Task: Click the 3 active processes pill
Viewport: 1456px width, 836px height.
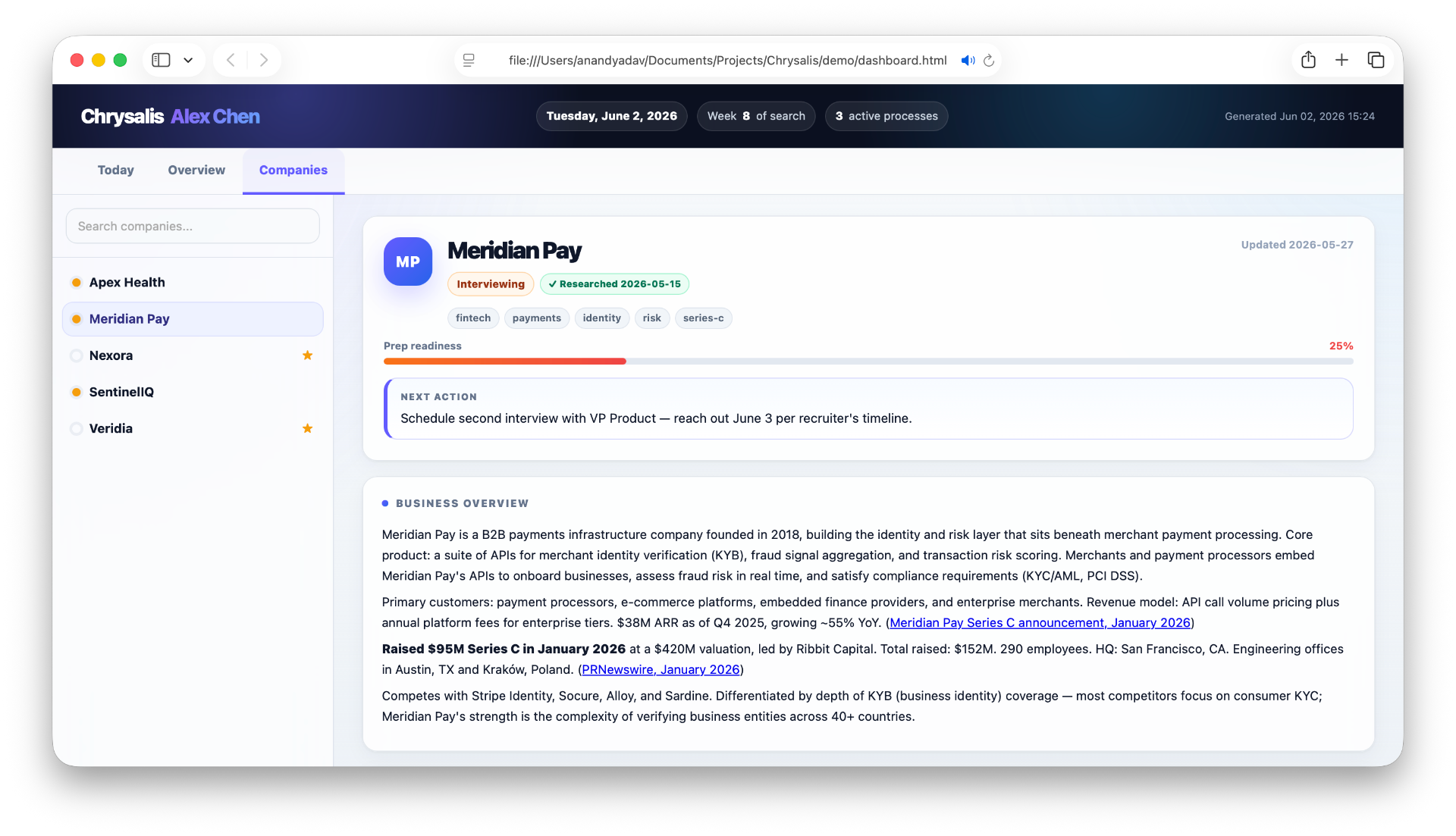Action: tap(886, 116)
